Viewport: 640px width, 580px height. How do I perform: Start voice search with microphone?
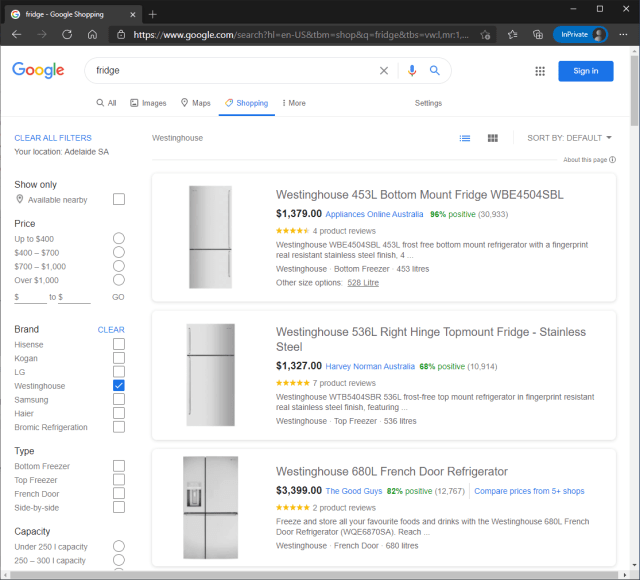pos(412,71)
